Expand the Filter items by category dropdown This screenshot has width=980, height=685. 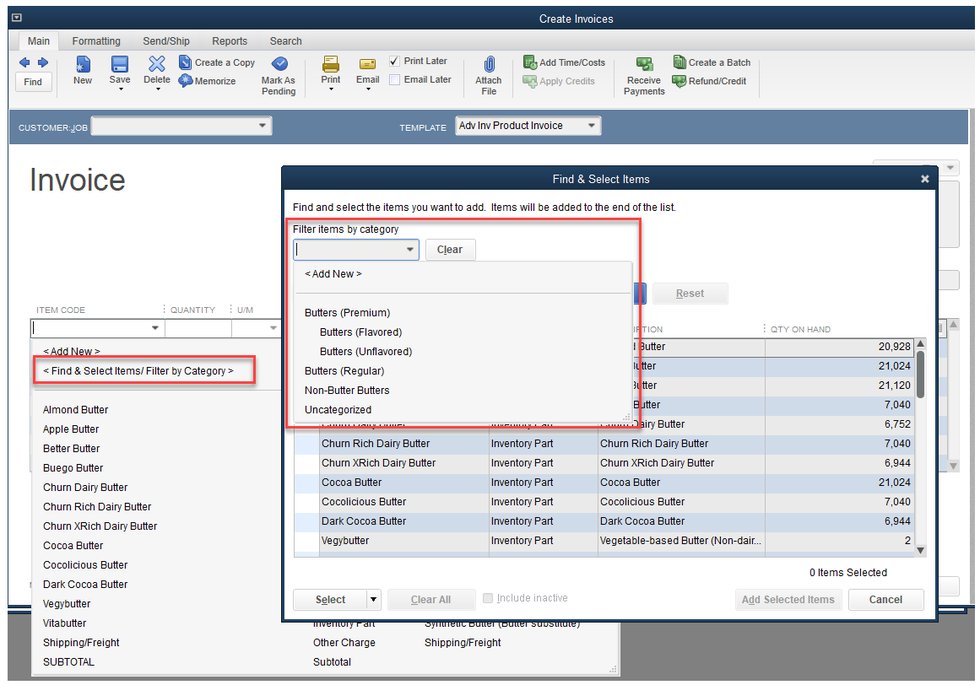coord(409,249)
